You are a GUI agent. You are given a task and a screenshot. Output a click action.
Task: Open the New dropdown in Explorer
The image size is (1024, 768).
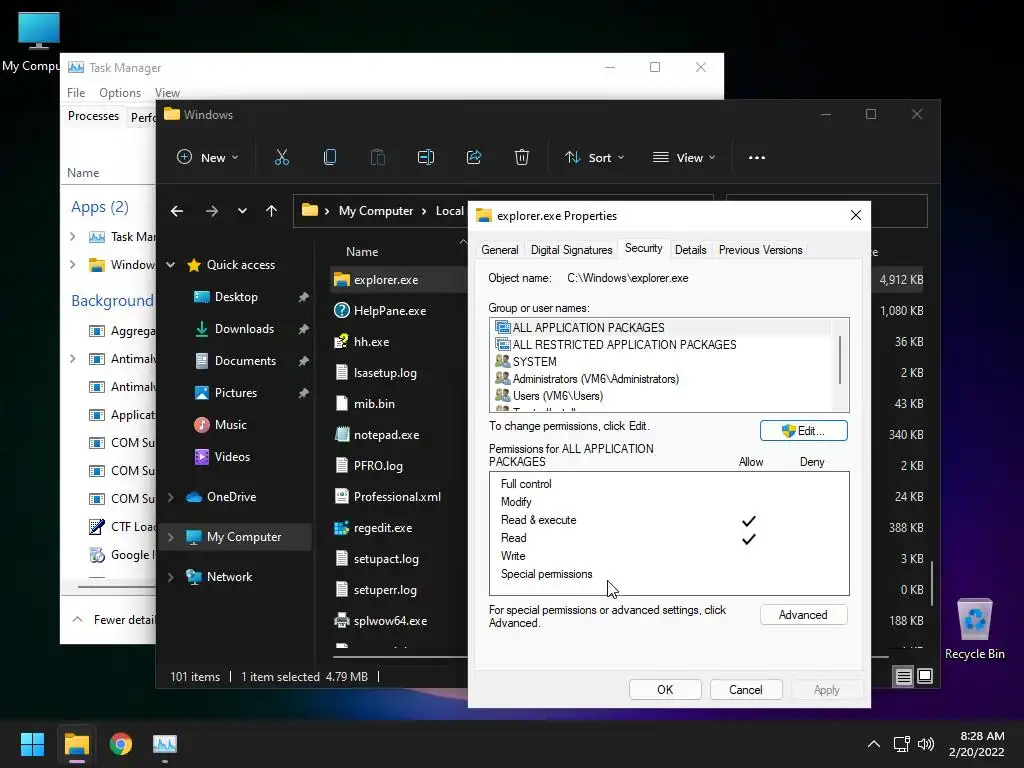click(208, 157)
